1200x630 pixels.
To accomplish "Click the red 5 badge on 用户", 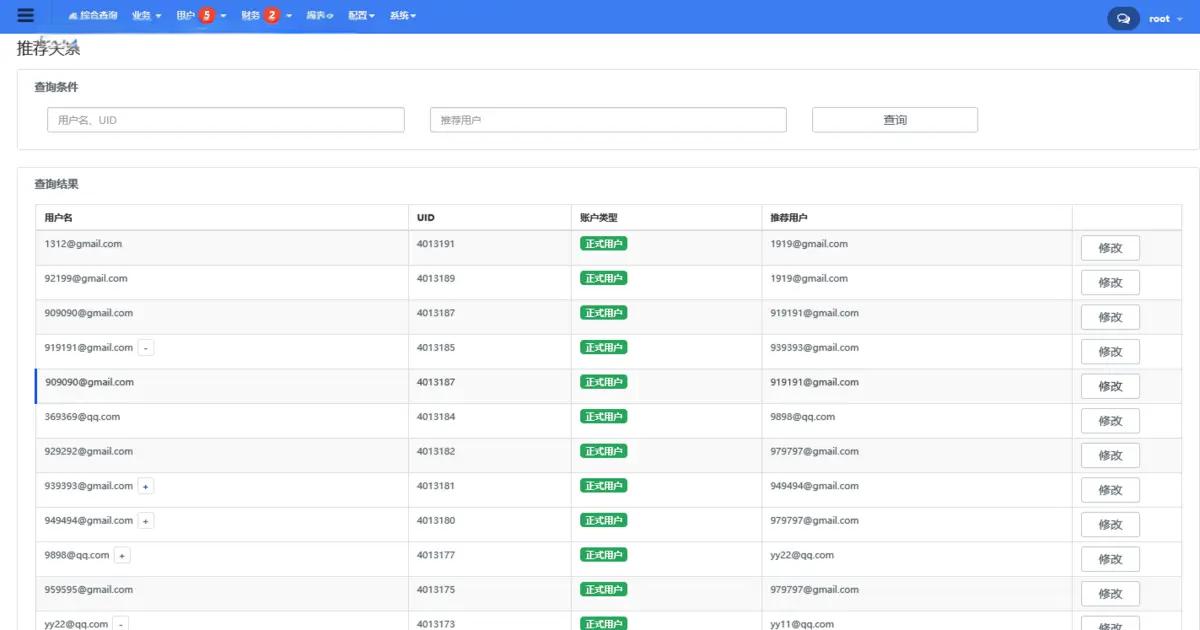I will (207, 16).
